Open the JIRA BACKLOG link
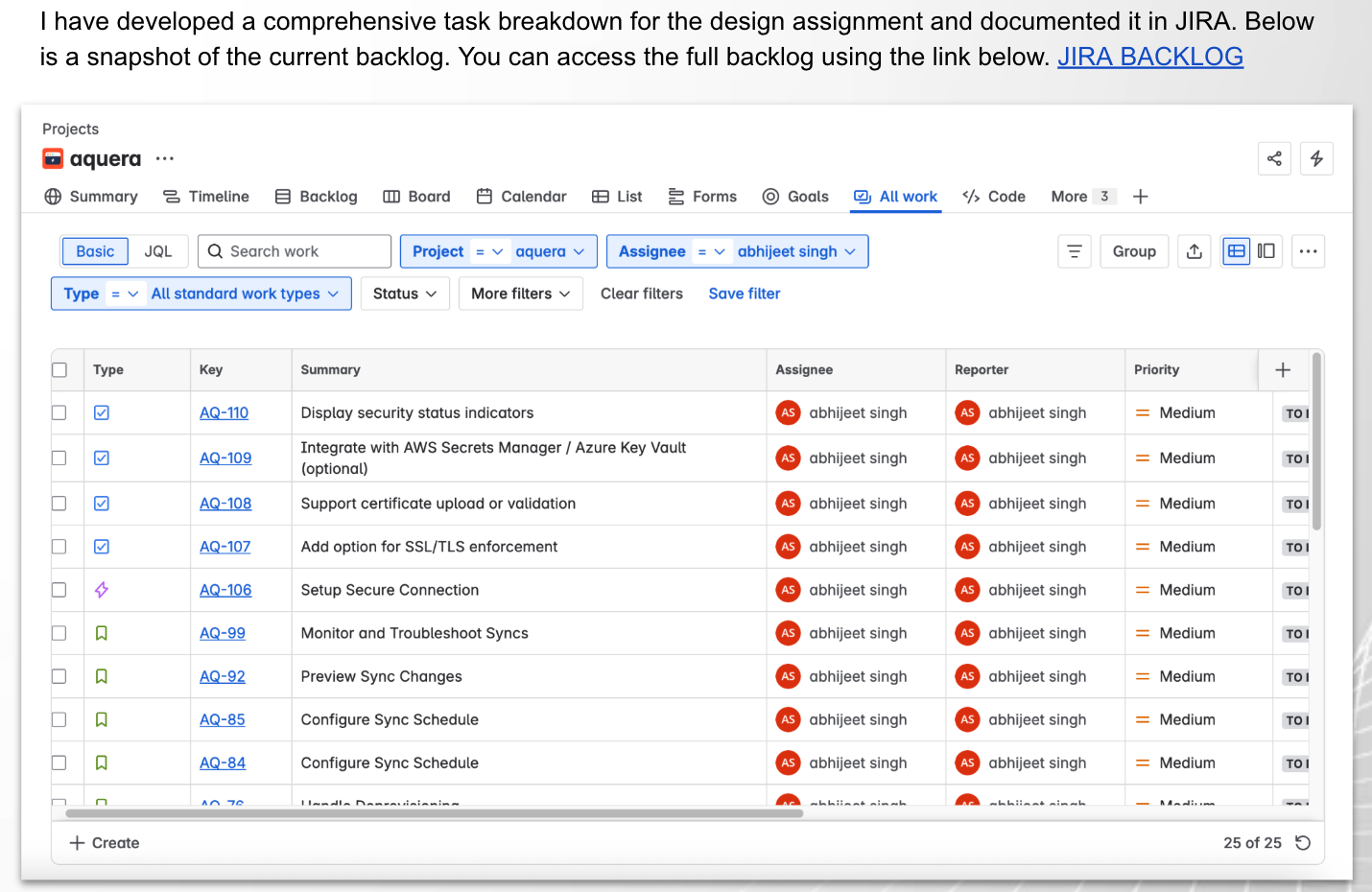The height and width of the screenshot is (892, 1372). pos(1149,57)
